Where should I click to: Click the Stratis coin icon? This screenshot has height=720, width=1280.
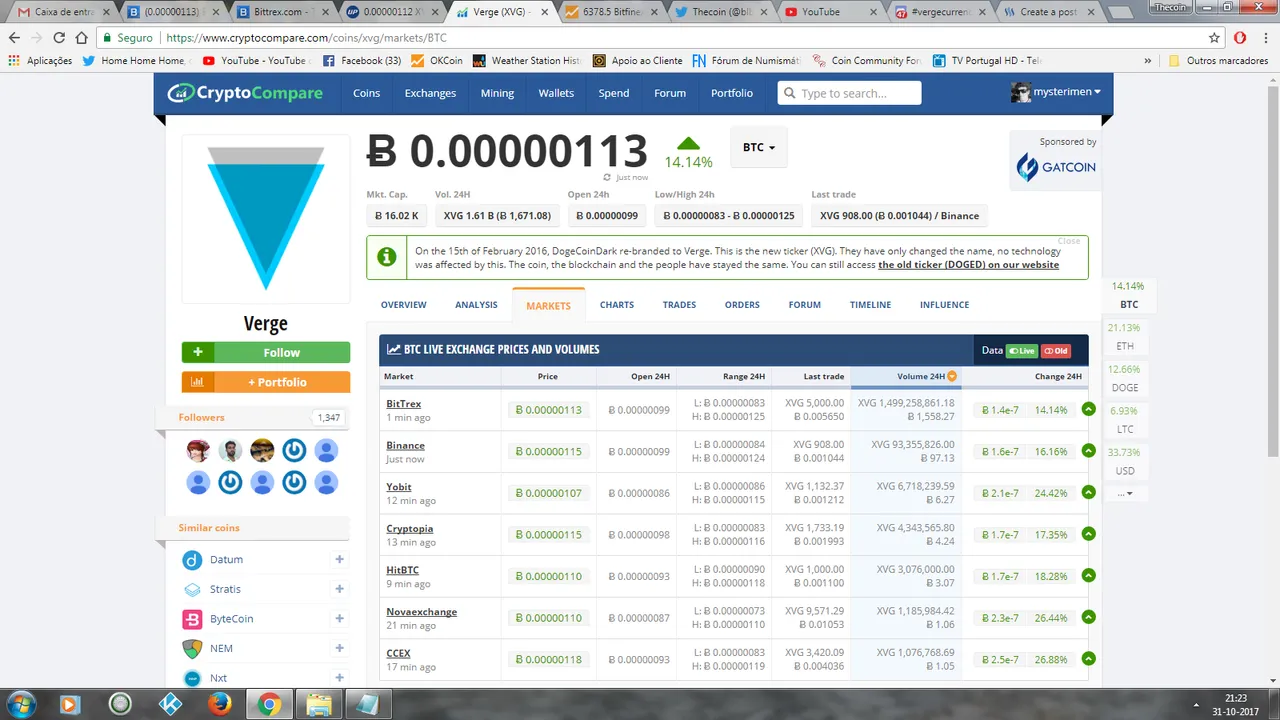193,589
